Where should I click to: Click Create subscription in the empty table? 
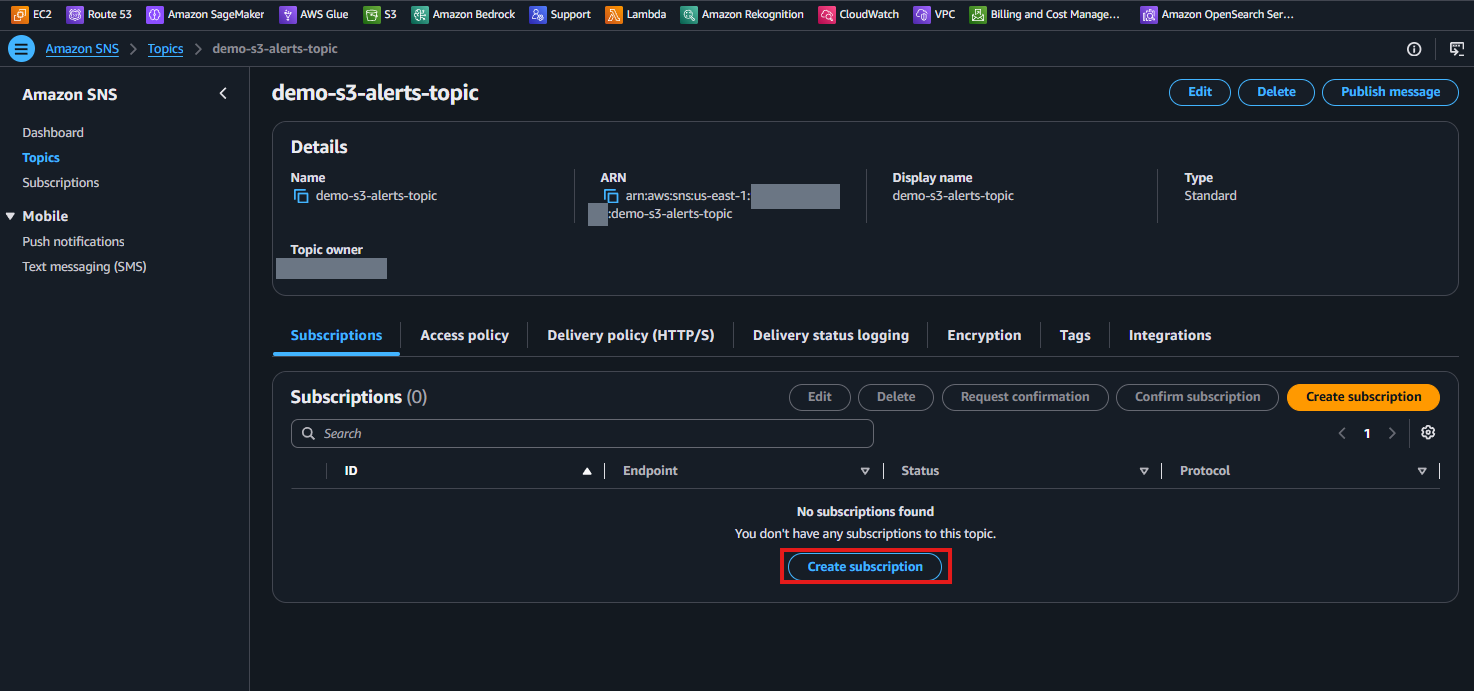(x=865, y=567)
